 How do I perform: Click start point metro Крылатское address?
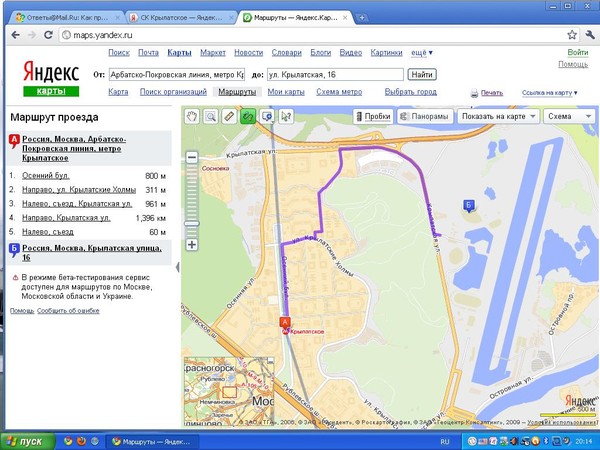coord(74,148)
